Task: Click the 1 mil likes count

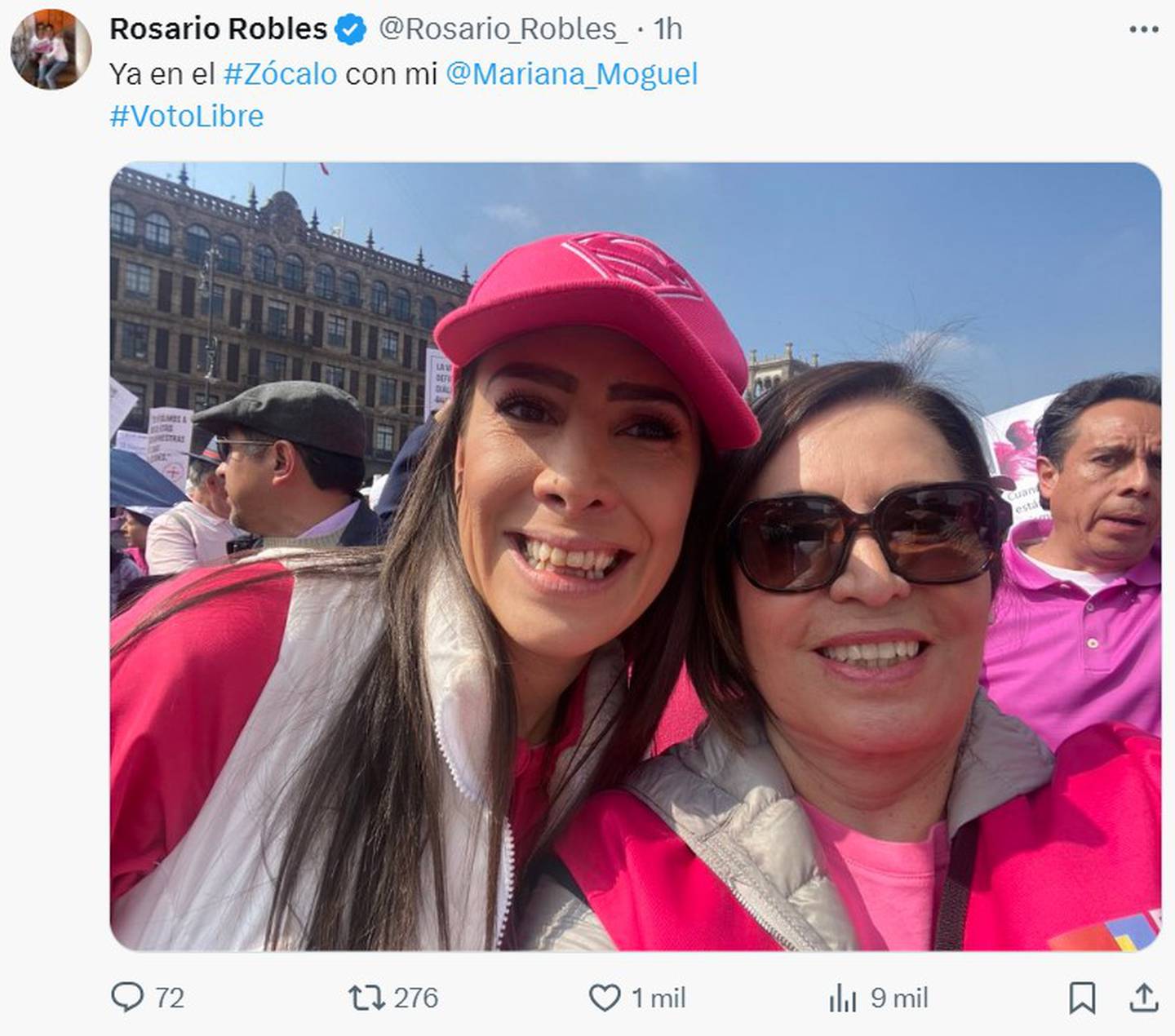Action: pos(658,998)
